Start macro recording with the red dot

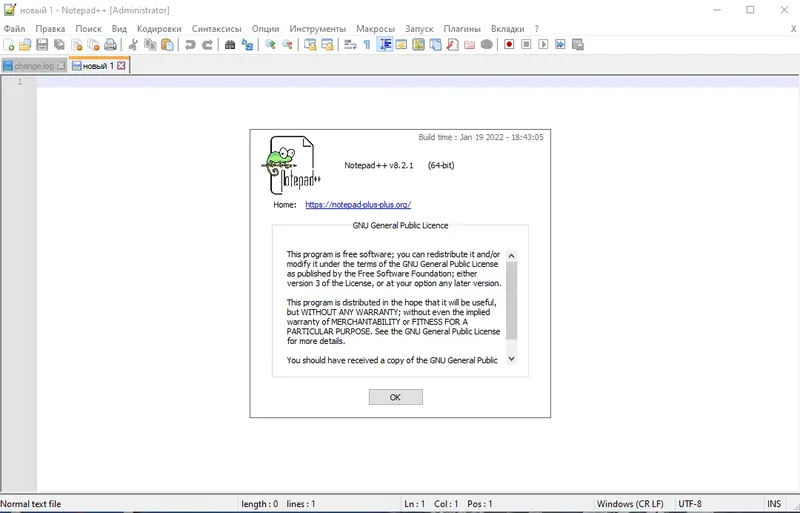(509, 45)
